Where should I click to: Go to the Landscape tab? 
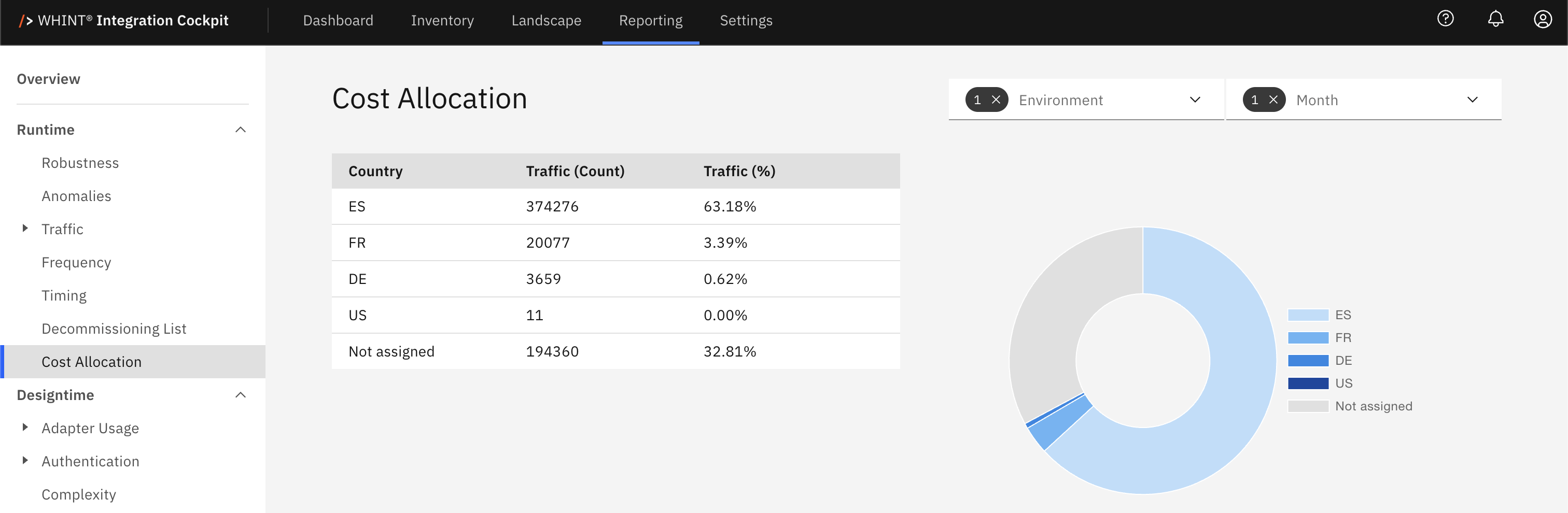(546, 21)
